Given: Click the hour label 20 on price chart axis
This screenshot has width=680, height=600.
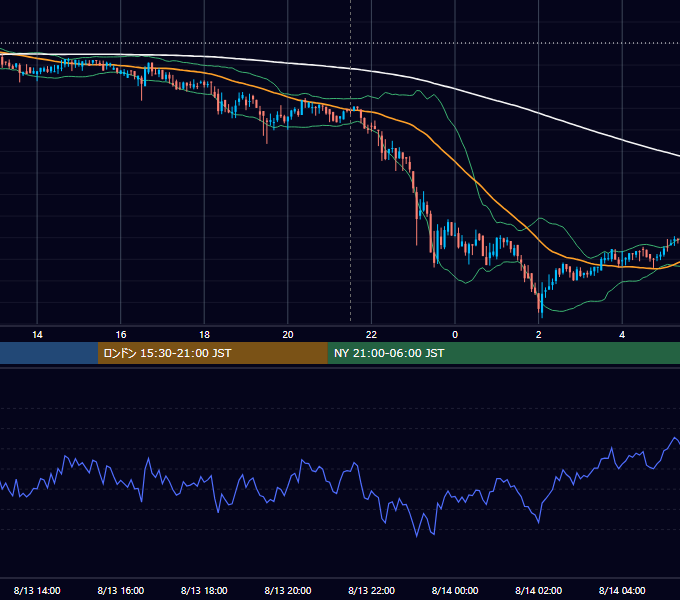Looking at the screenshot, I should pos(288,335).
